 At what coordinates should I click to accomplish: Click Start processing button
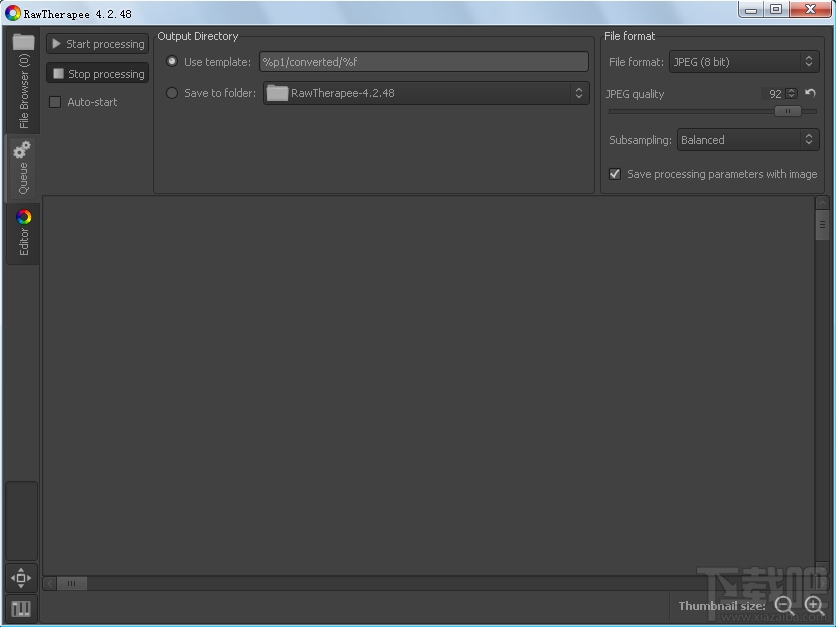(x=98, y=44)
